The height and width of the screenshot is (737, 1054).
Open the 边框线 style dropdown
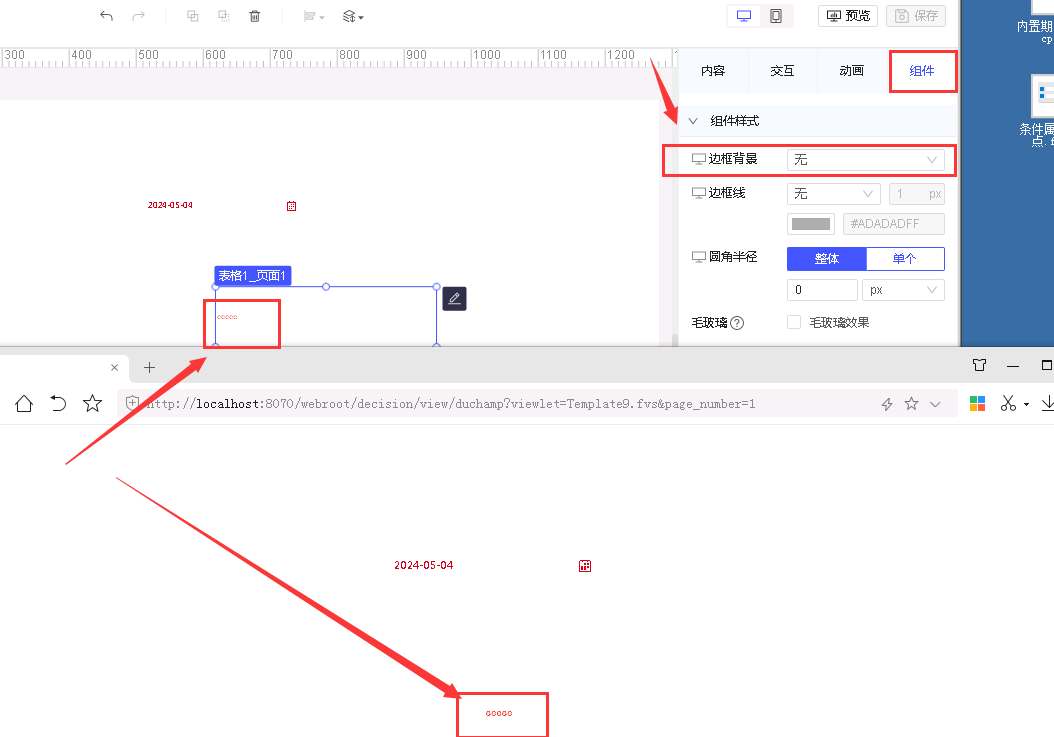pyautogui.click(x=834, y=194)
